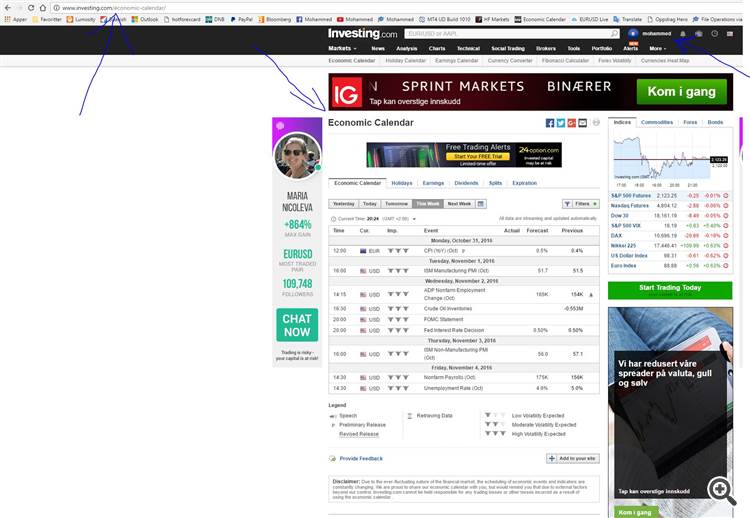Open the time zone GMT dropdown arrow
The image size is (750, 518).
pos(414,219)
